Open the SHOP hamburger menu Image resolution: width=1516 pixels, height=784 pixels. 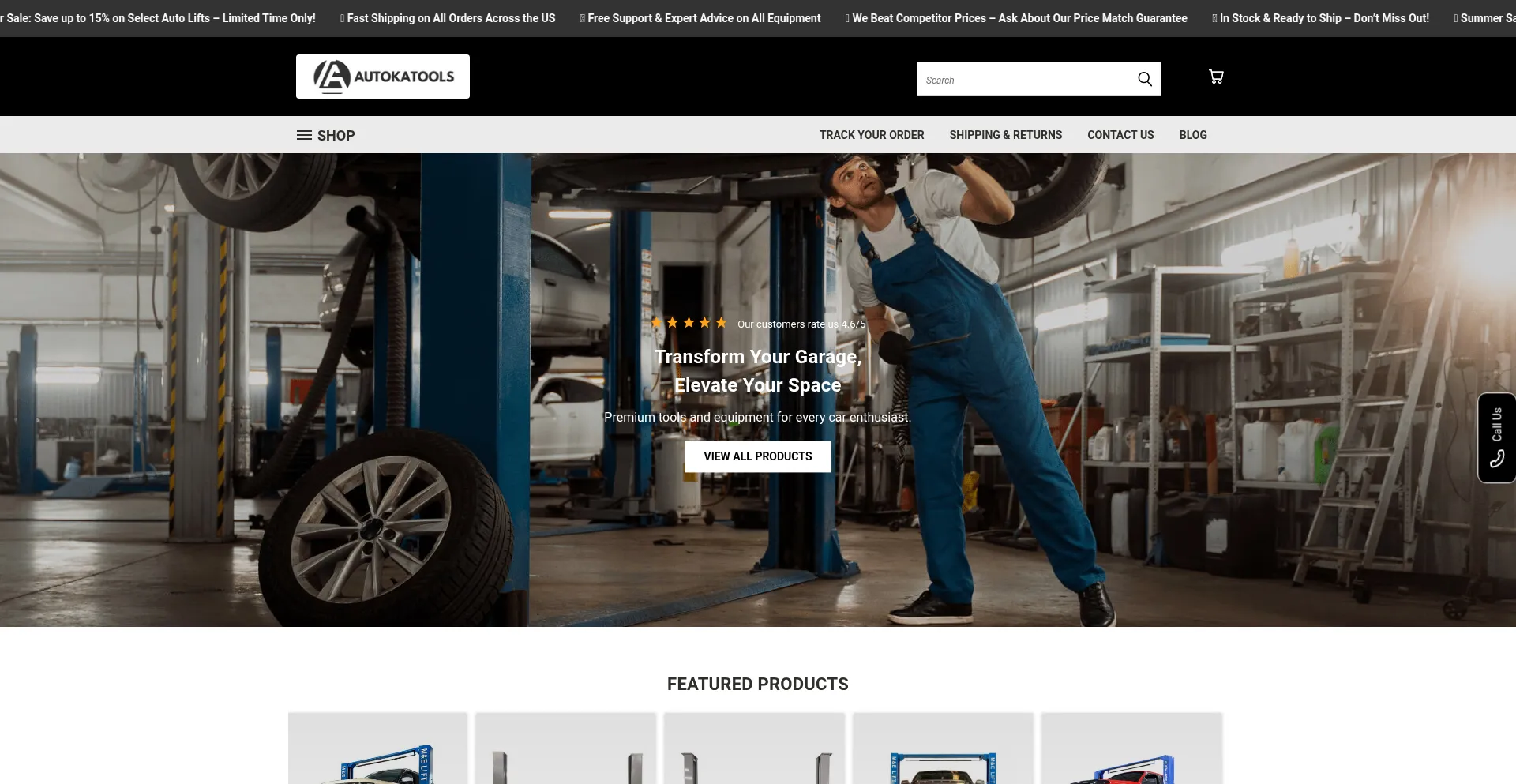pos(325,135)
